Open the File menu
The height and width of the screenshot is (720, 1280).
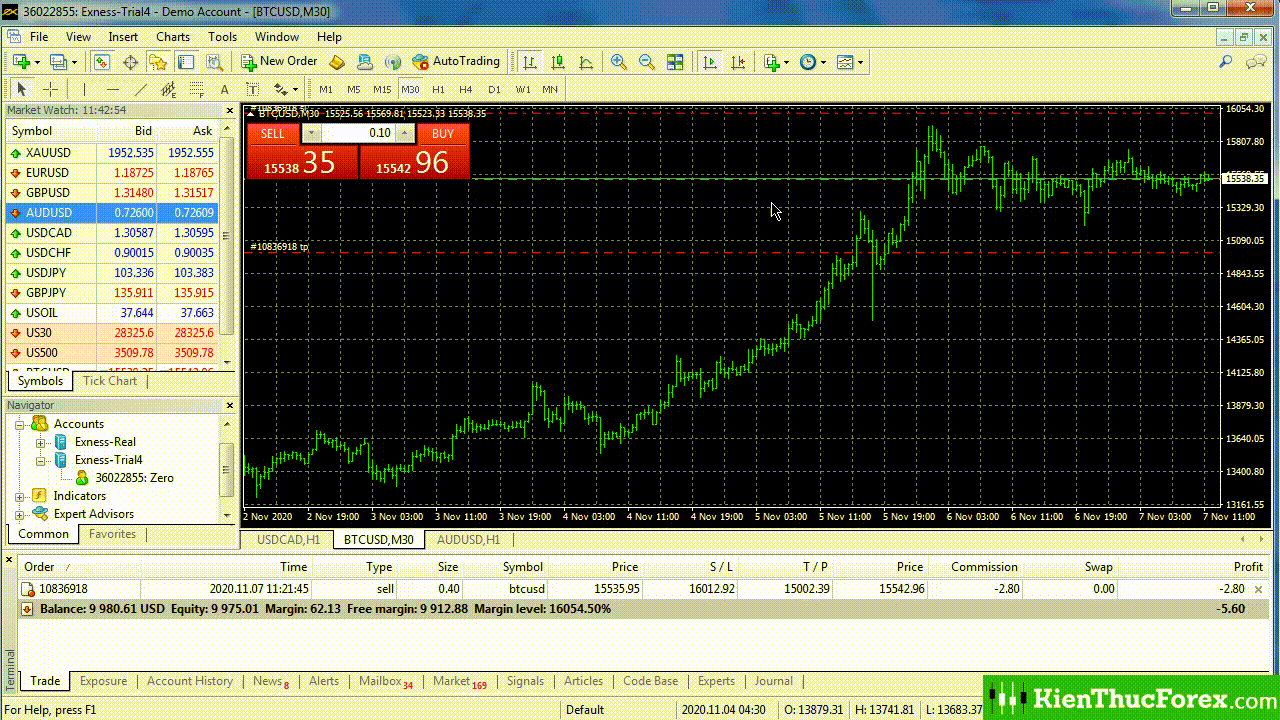point(39,37)
